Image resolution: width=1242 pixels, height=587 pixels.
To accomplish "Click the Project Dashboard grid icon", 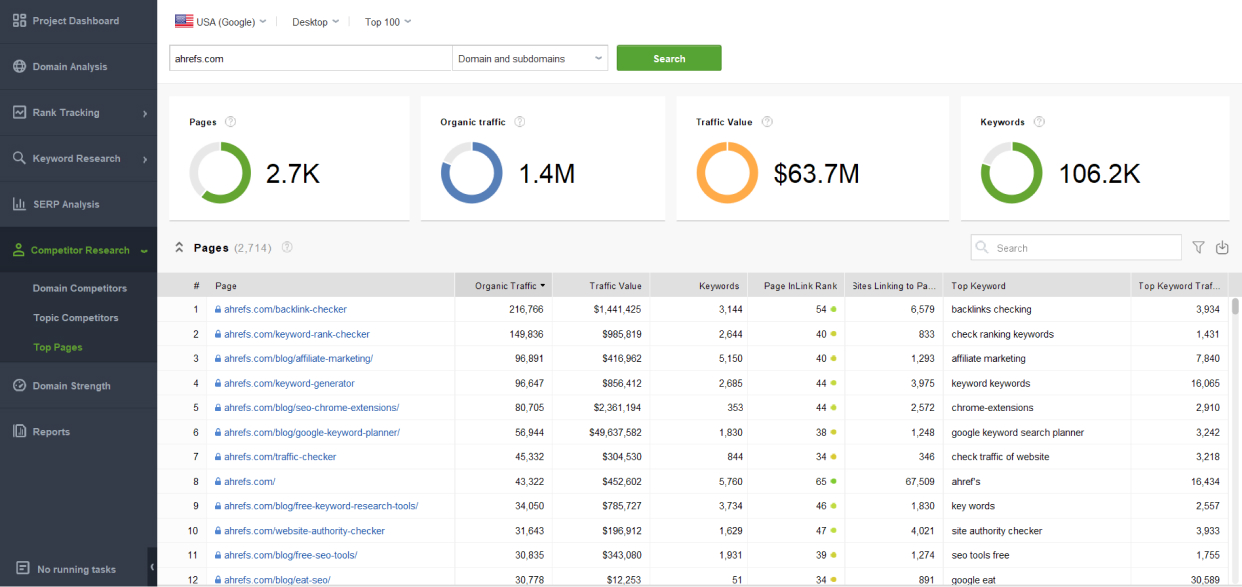I will (x=19, y=21).
